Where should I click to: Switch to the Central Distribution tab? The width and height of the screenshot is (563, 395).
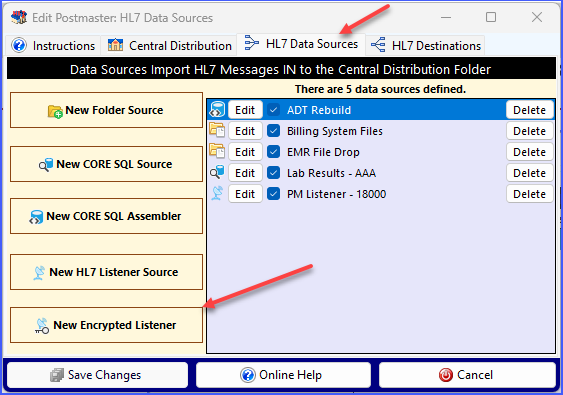[169, 46]
